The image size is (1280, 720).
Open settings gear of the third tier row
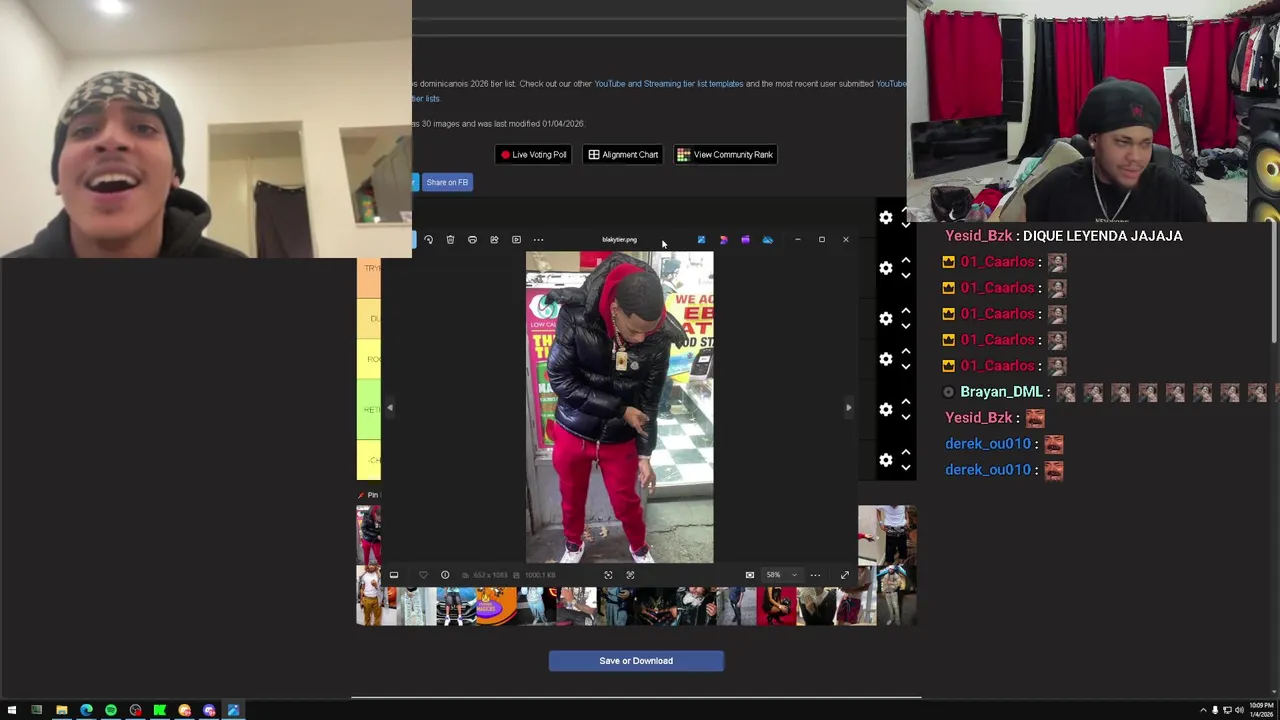886,318
